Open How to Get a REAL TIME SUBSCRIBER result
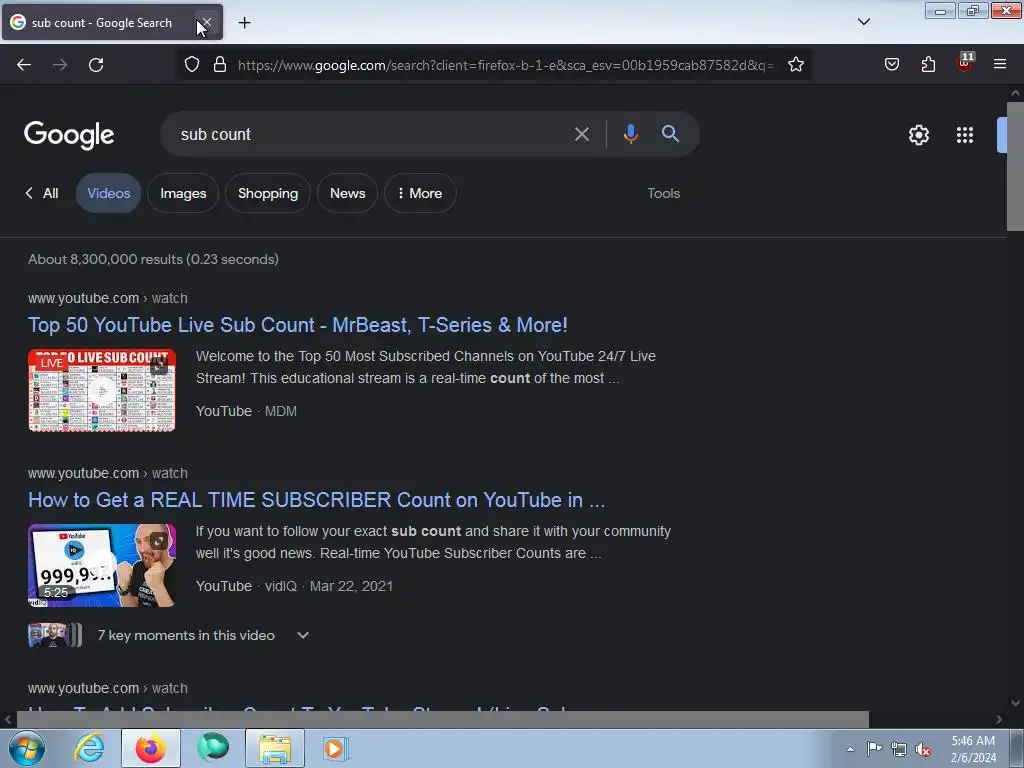Image resolution: width=1024 pixels, height=768 pixels. tap(316, 500)
